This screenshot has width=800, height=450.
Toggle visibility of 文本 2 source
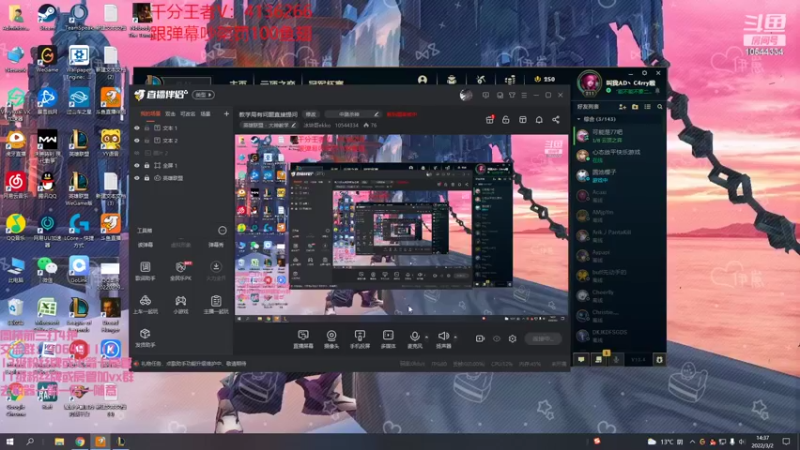[x=137, y=140]
